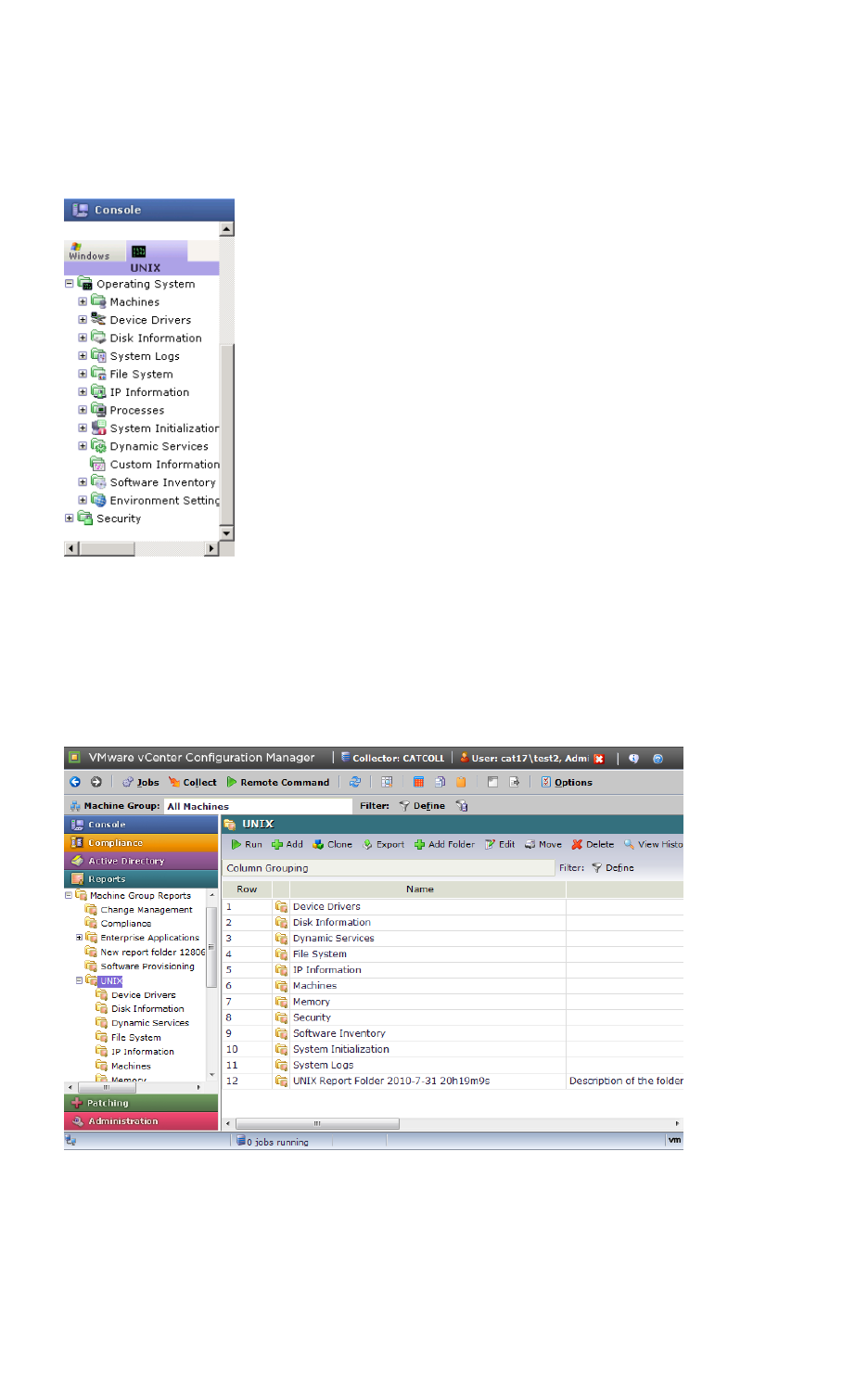Open the Jobs manager from toolbar
Image resolution: width=868 pixels, height=1382 pixels.
pos(141,782)
